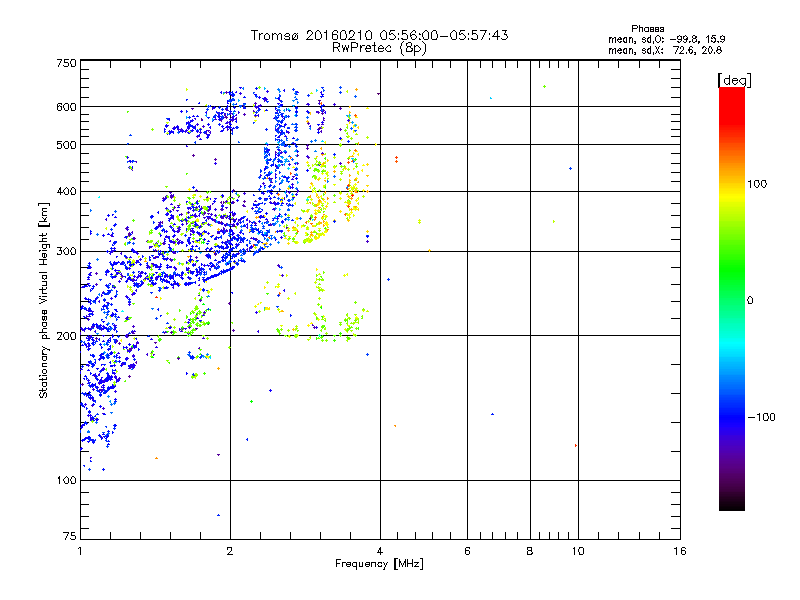800x600 pixels.
Task: Click the 'Stationary phase Virtual Height [km]' axis label
Action: click(44, 300)
